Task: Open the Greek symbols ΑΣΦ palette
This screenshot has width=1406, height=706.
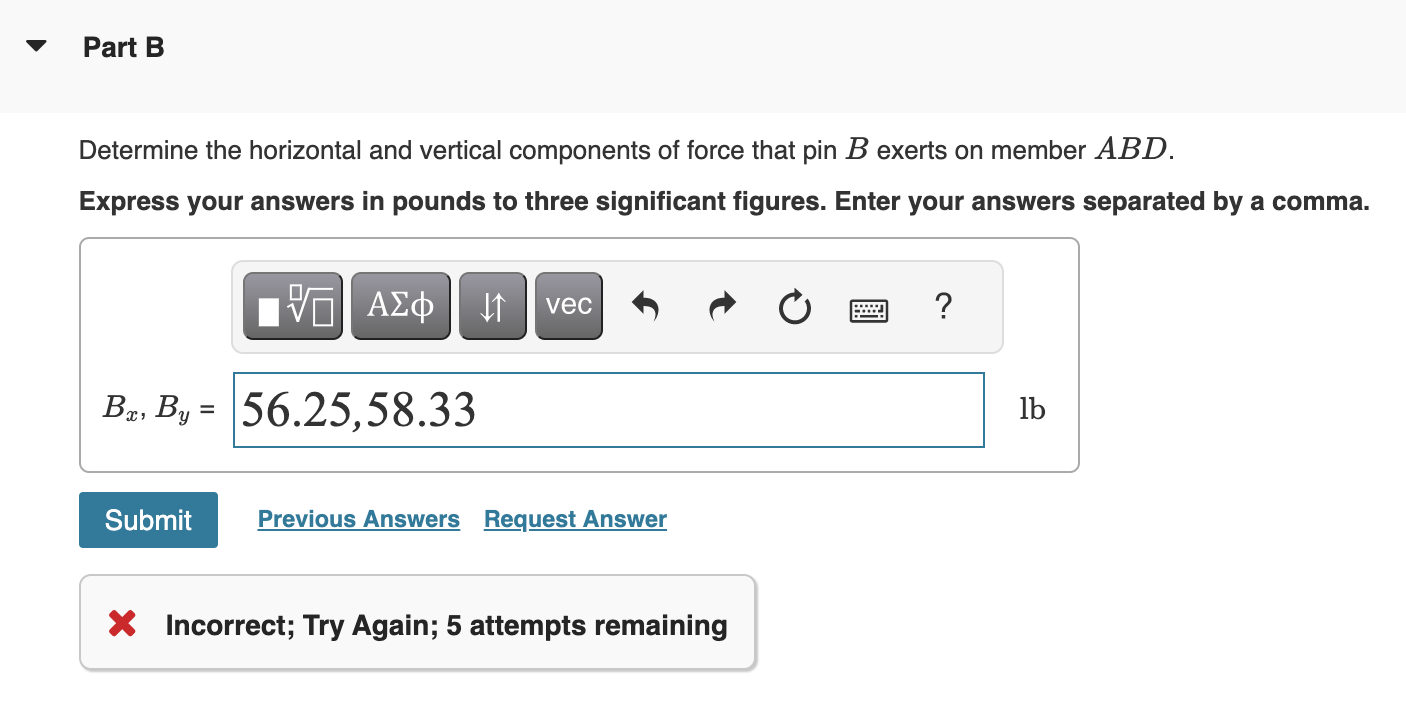Action: coord(401,306)
